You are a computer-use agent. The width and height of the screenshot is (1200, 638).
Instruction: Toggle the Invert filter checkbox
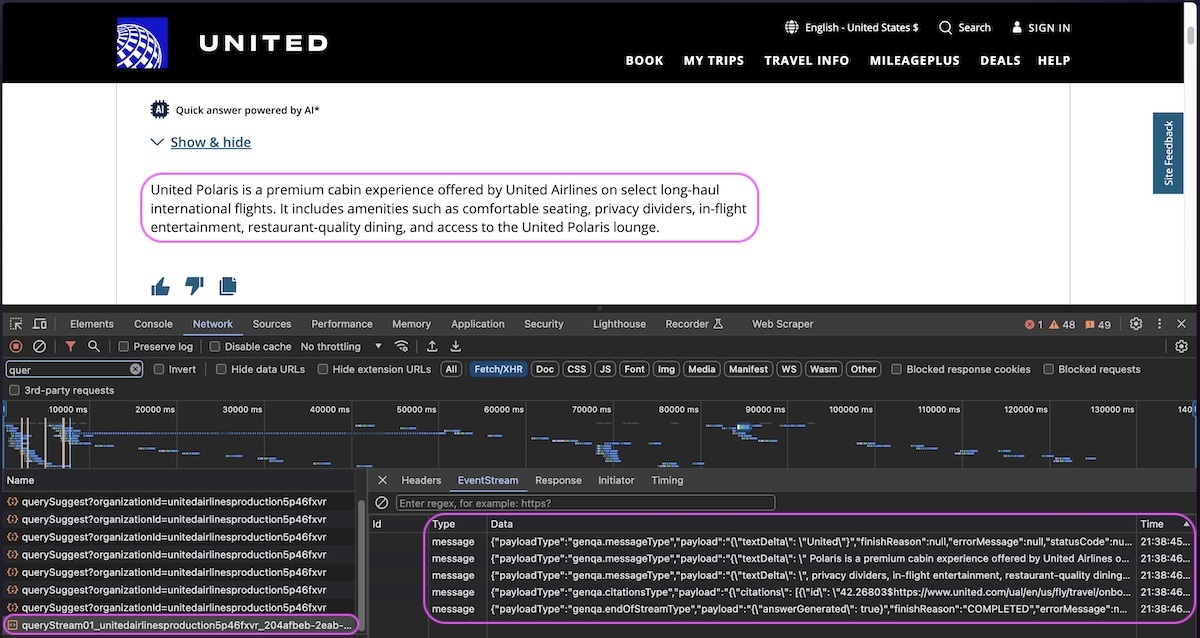pos(159,369)
